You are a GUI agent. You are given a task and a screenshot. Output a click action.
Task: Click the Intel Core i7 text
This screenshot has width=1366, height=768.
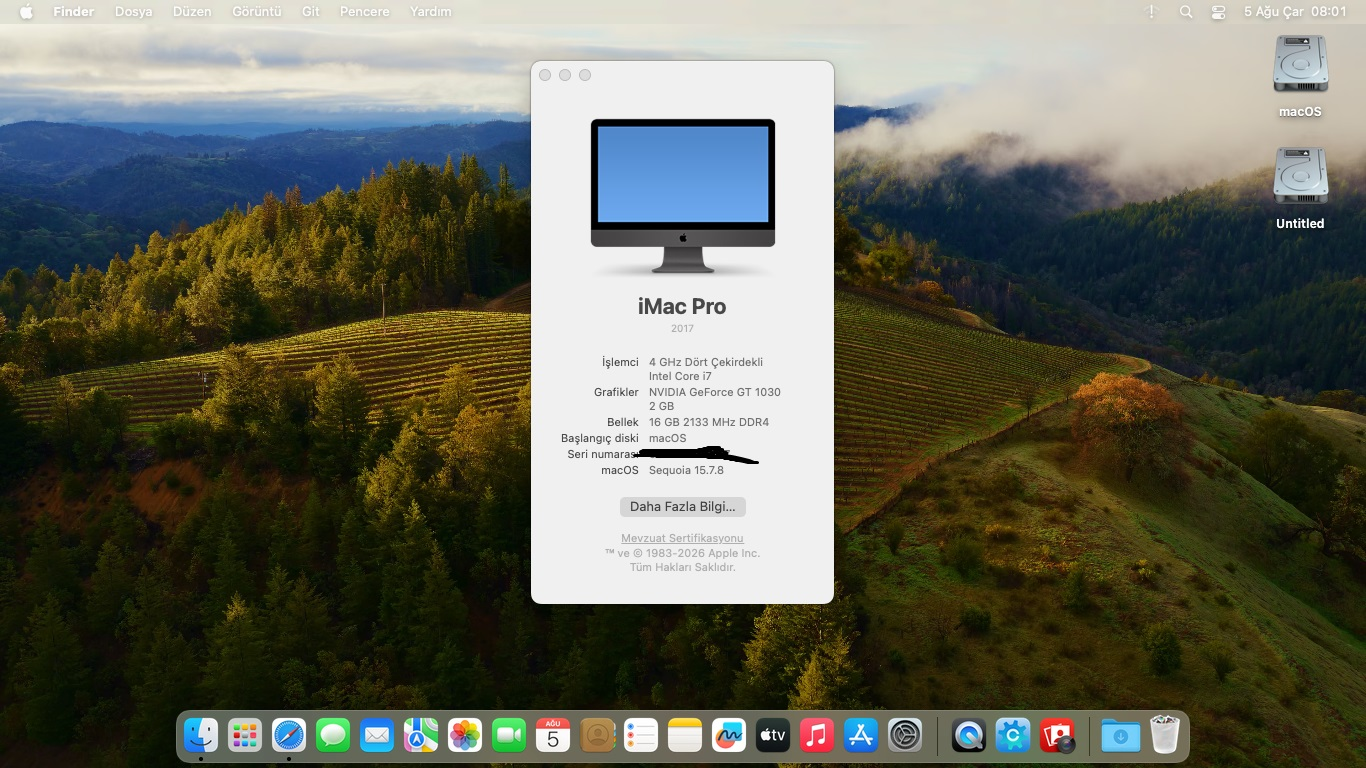[x=679, y=376]
